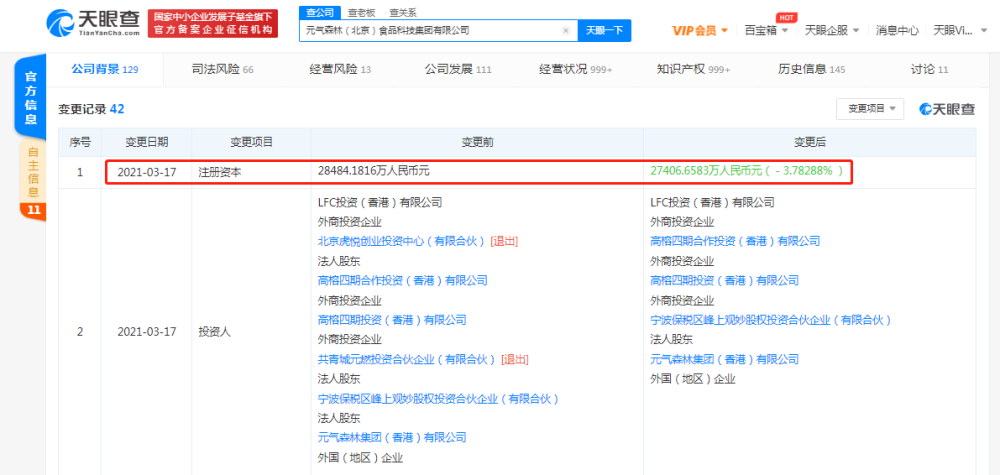Switch to the 知识产权 tab
This screenshot has height=475, width=1000.
click(x=694, y=69)
